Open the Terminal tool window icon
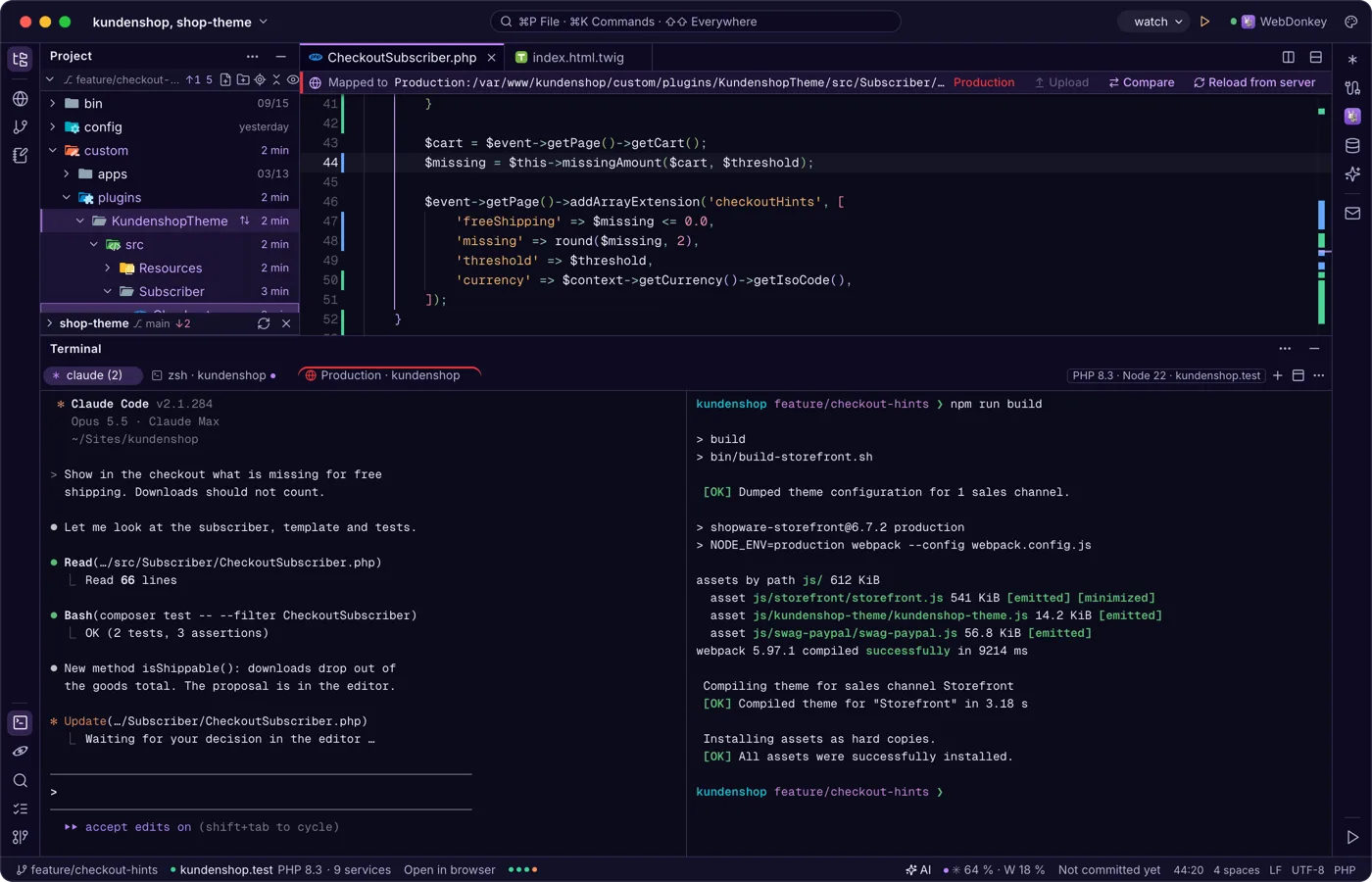Screen dimensions: 1372x882 coord(21,723)
